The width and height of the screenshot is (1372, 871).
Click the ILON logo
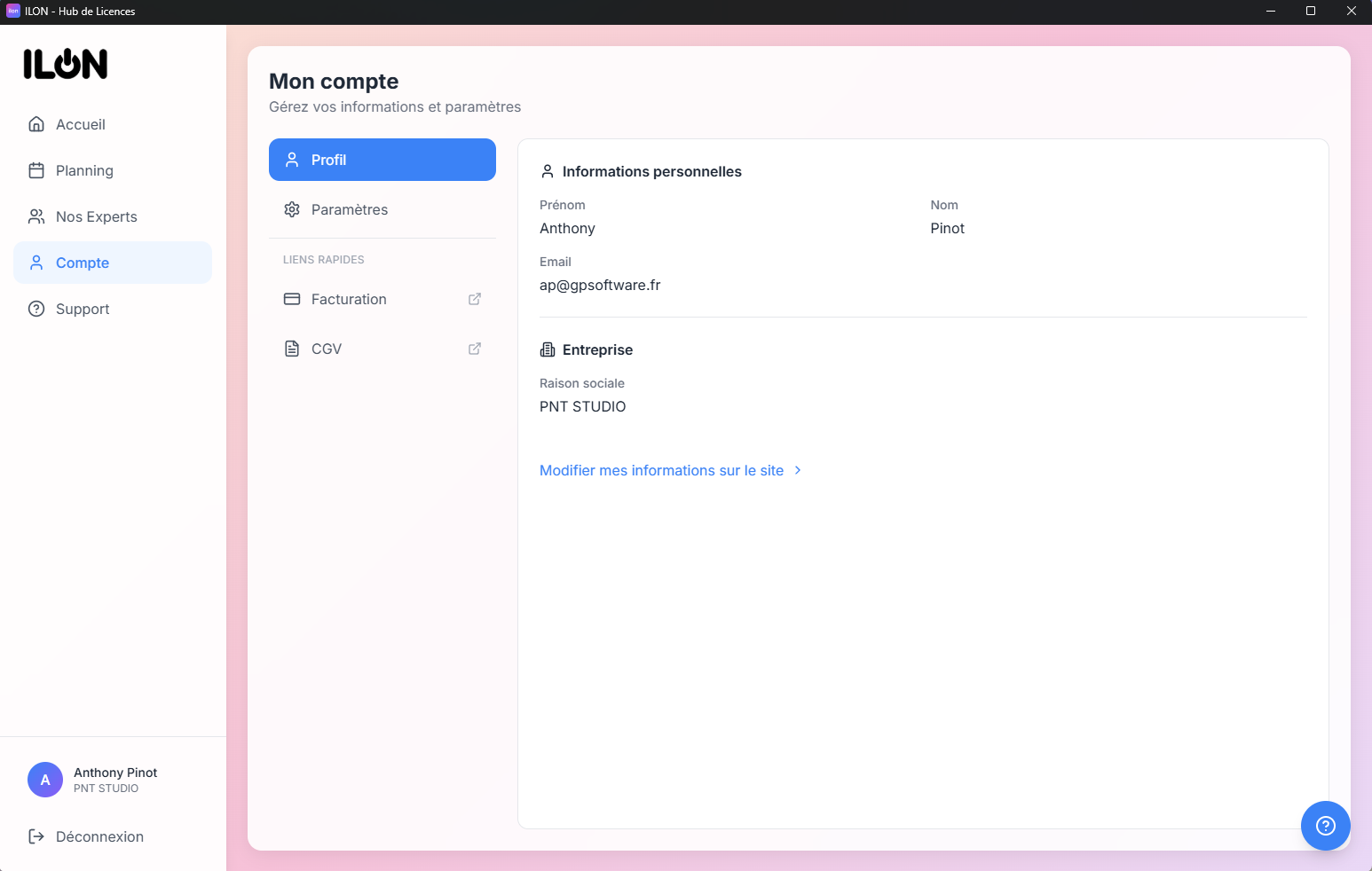[65, 64]
